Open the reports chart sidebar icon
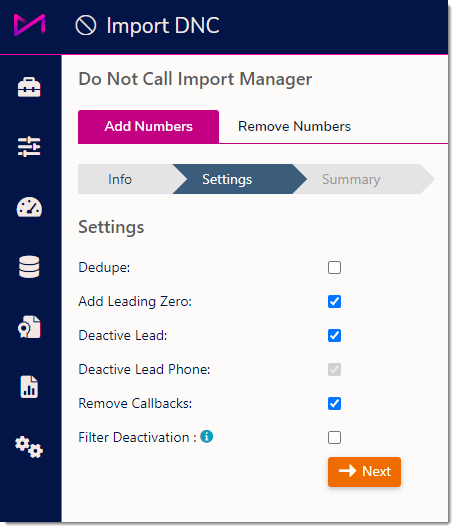Image resolution: width=456 pixels, height=530 pixels. [x=29, y=387]
